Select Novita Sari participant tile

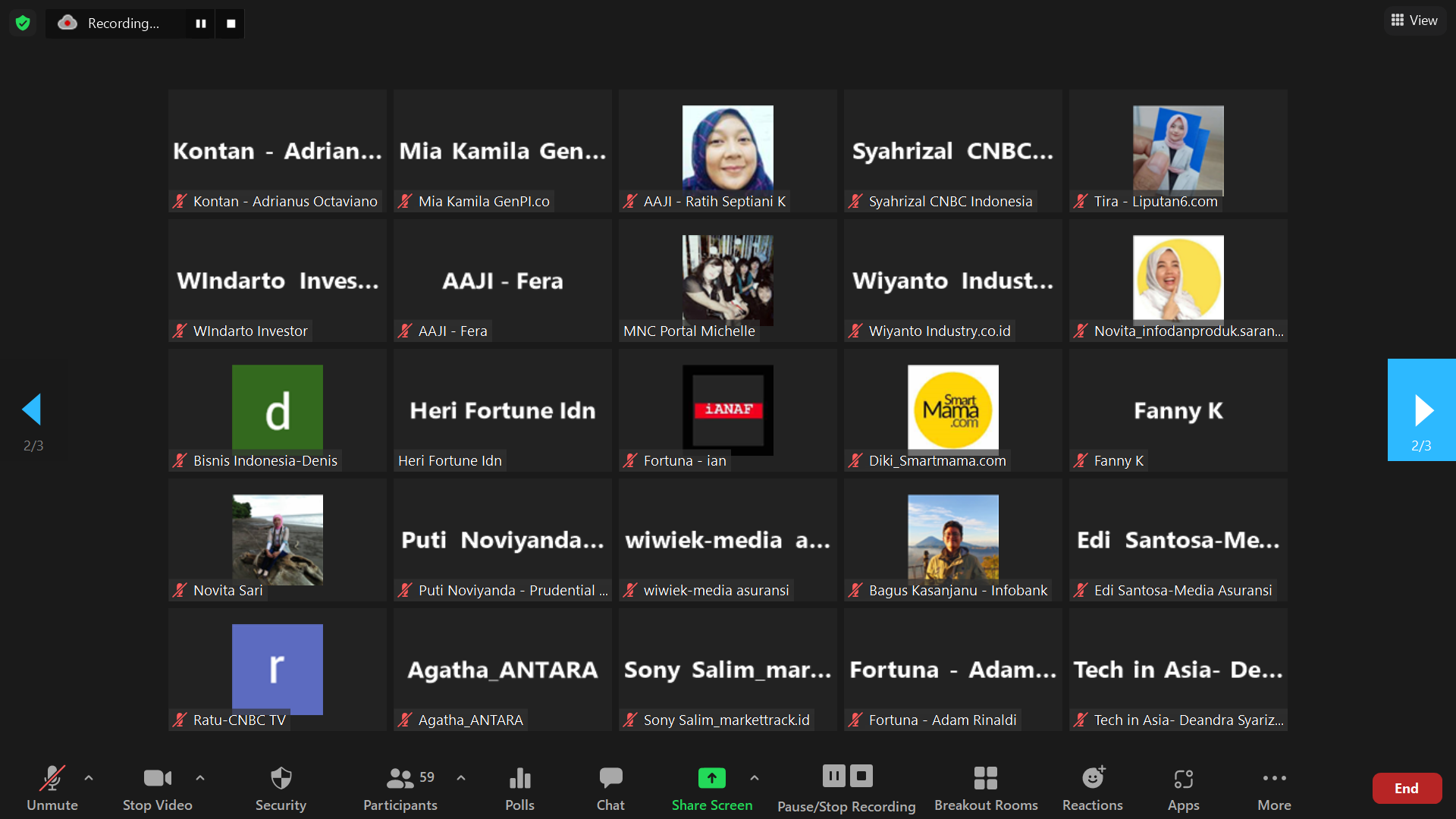[x=278, y=540]
